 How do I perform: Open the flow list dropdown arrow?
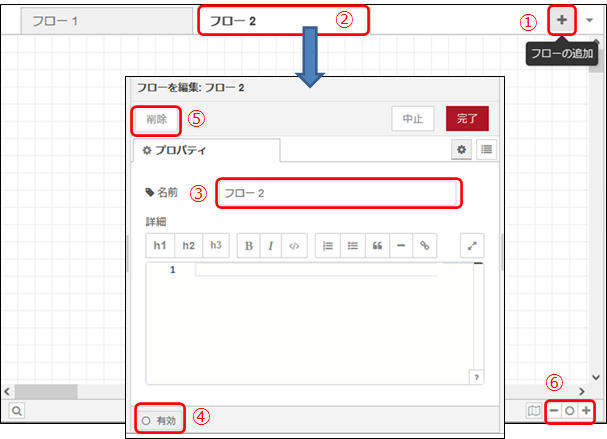[589, 21]
